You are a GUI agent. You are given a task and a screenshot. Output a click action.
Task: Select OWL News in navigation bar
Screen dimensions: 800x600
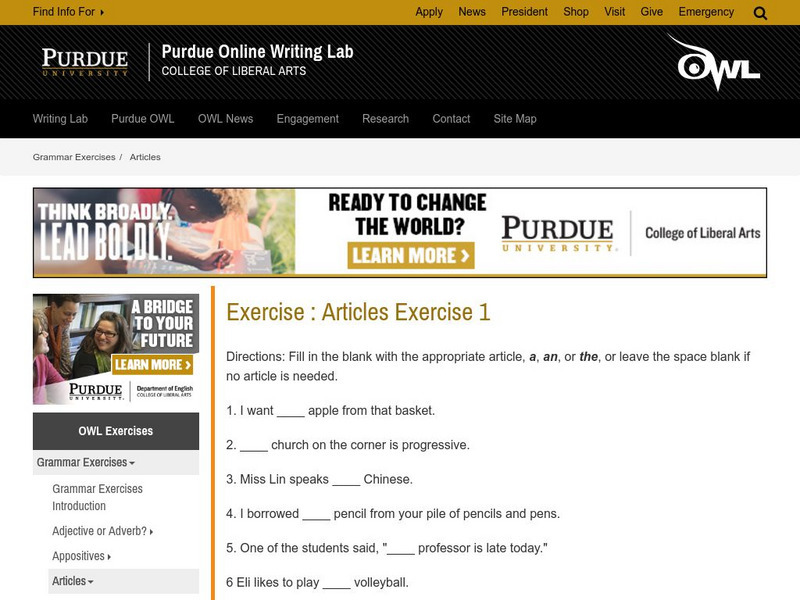pyautogui.click(x=226, y=118)
